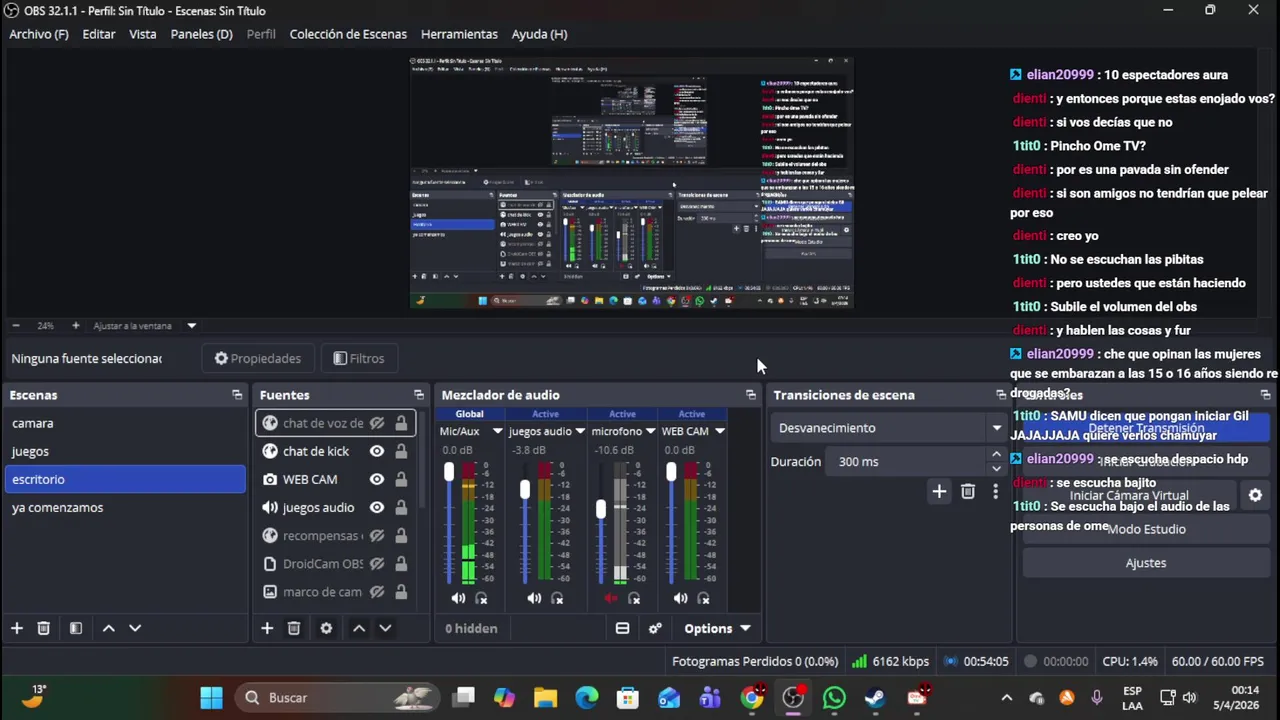Open the Colección de Escenas menu
Viewport: 1280px width, 720px height.
tap(348, 34)
